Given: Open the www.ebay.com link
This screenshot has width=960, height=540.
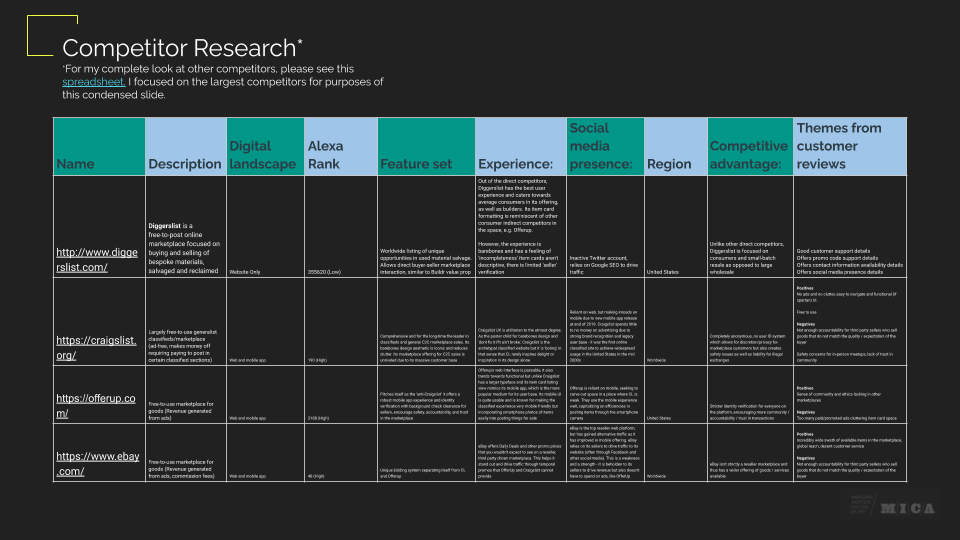Looking at the screenshot, I should coord(97,463).
